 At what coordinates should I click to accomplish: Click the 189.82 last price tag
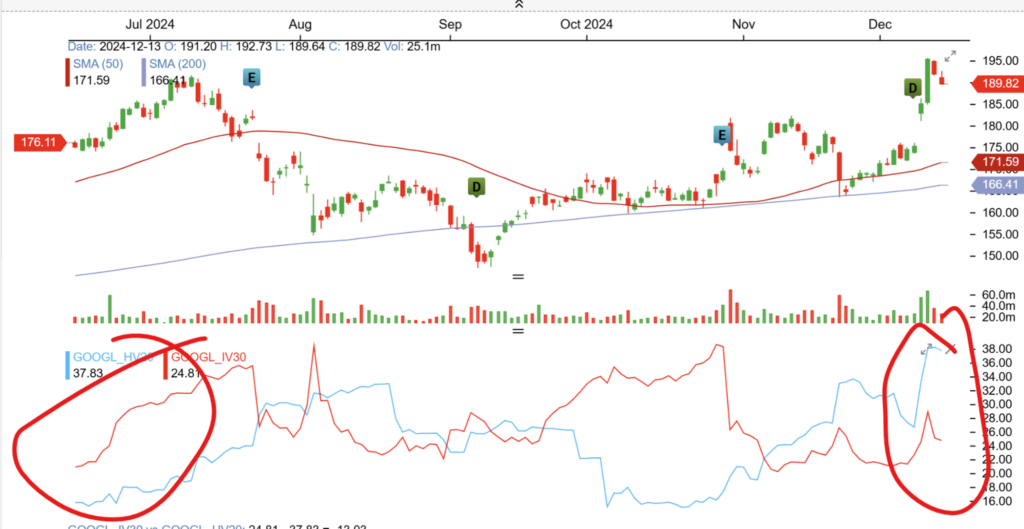(x=997, y=84)
